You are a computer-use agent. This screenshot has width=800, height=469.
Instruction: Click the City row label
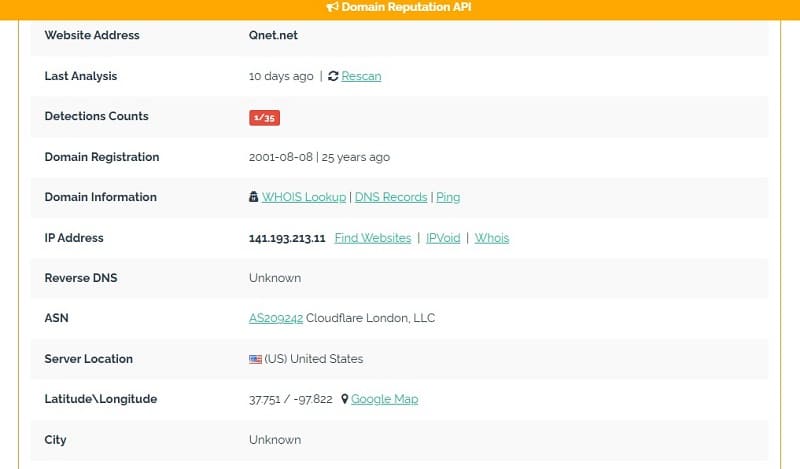tap(55, 440)
